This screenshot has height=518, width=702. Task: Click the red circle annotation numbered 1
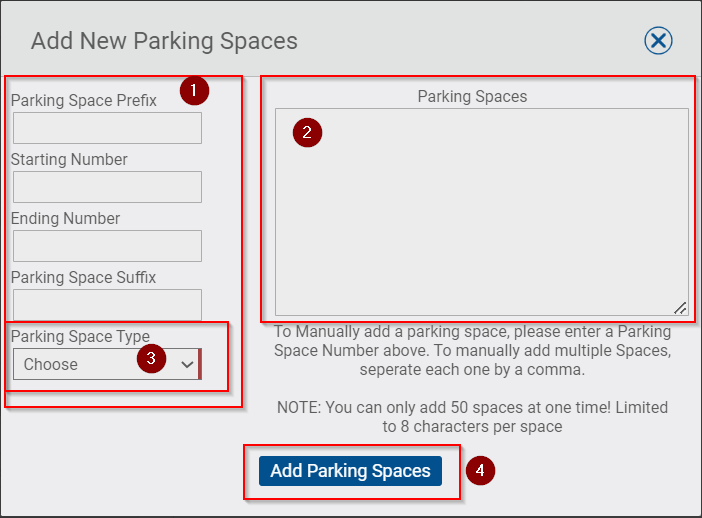point(194,90)
